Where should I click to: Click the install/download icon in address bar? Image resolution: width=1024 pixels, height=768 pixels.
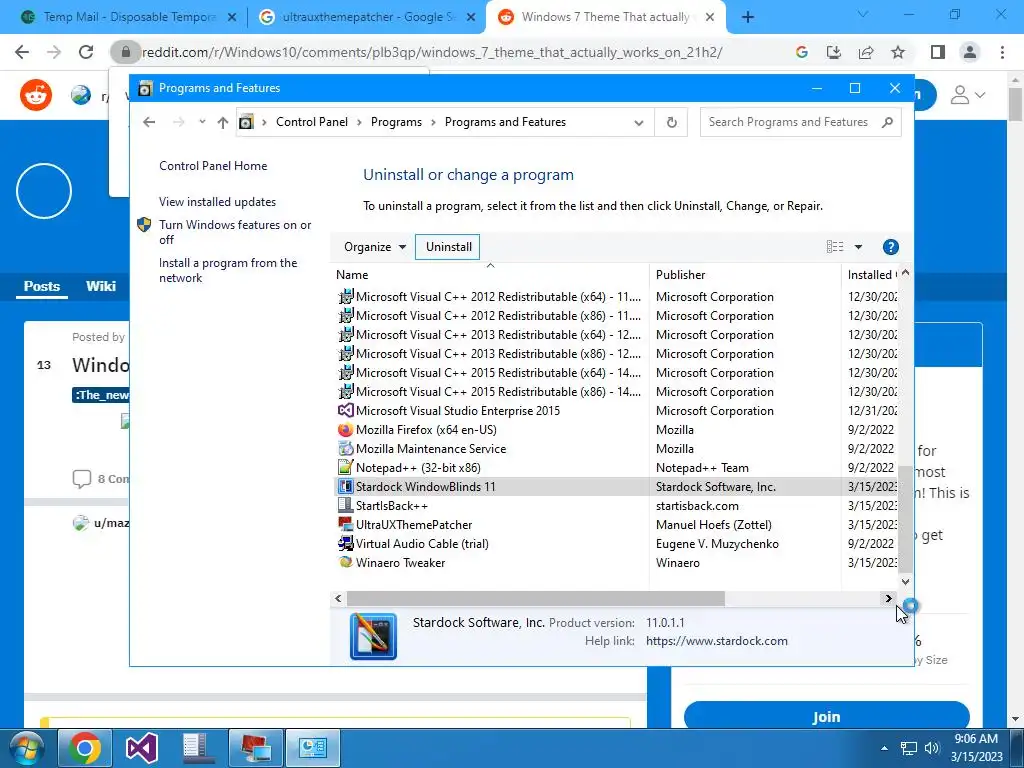tap(834, 52)
